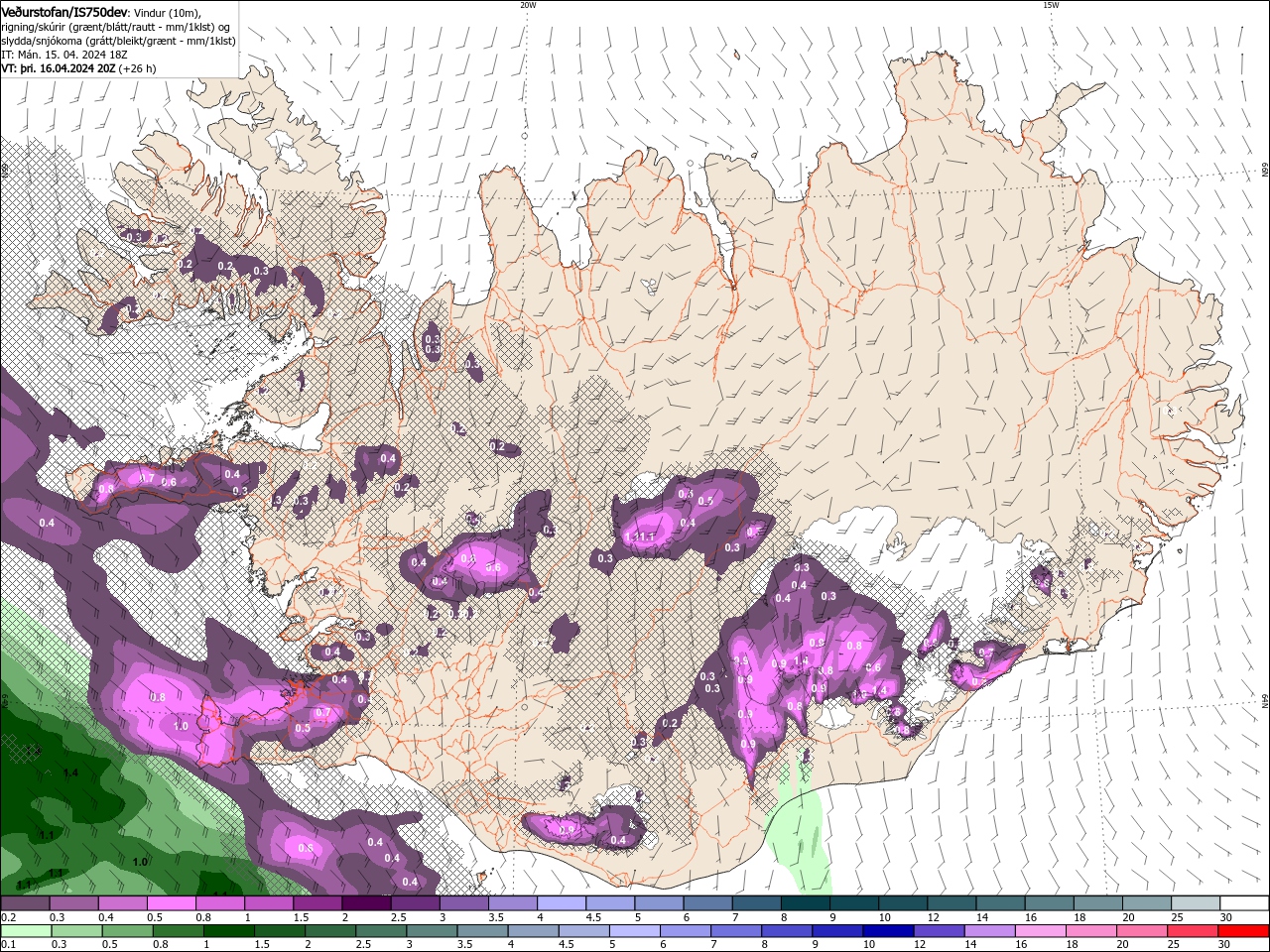
Task: Select the light gray 25 swatch in the snow scale
Action: (1195, 903)
